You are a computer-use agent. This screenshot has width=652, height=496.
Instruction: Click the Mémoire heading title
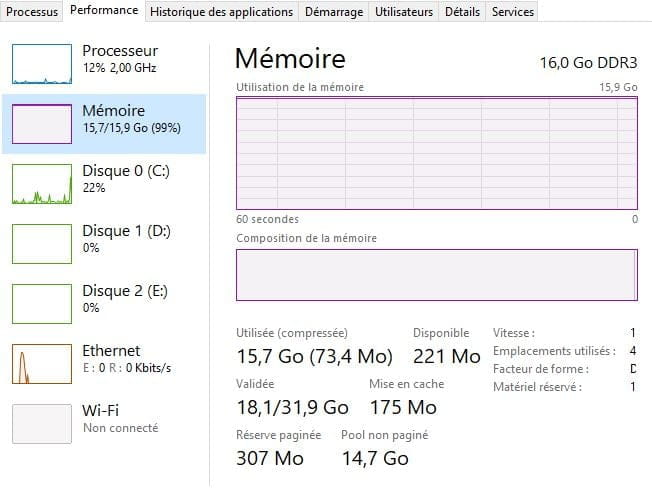290,59
